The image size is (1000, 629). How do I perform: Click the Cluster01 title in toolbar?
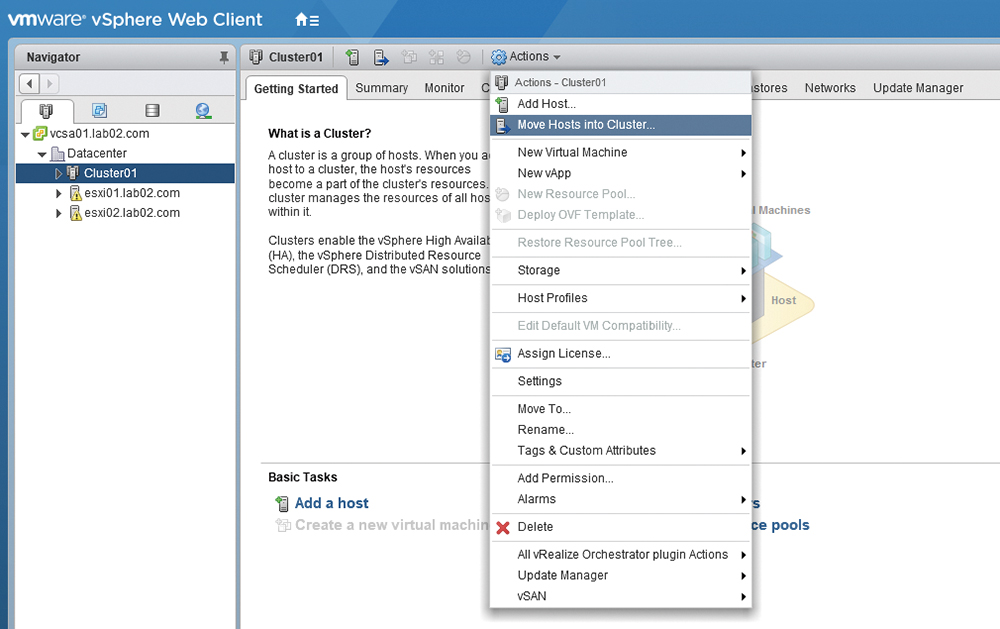296,57
